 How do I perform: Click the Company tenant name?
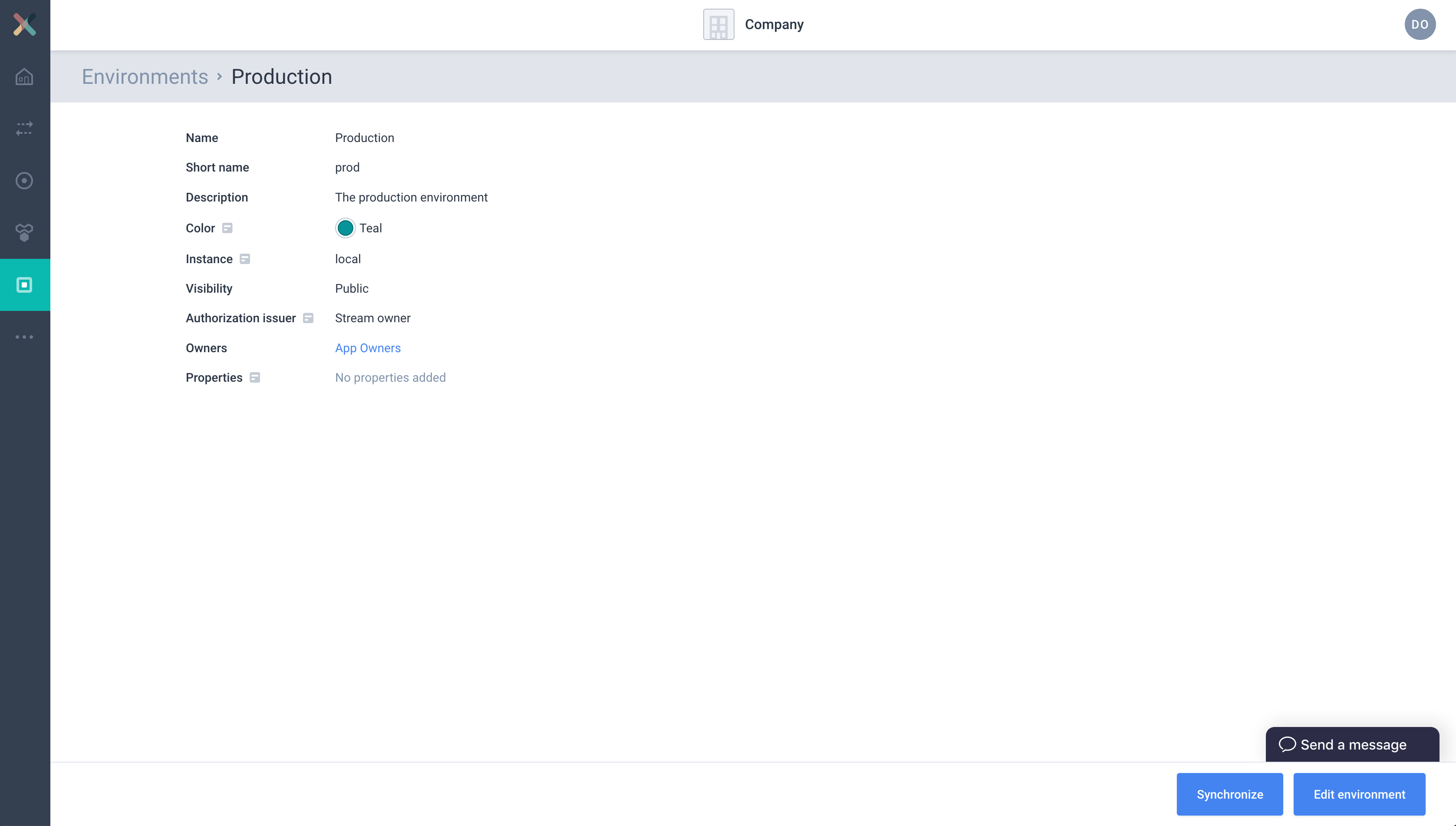pyautogui.click(x=774, y=24)
